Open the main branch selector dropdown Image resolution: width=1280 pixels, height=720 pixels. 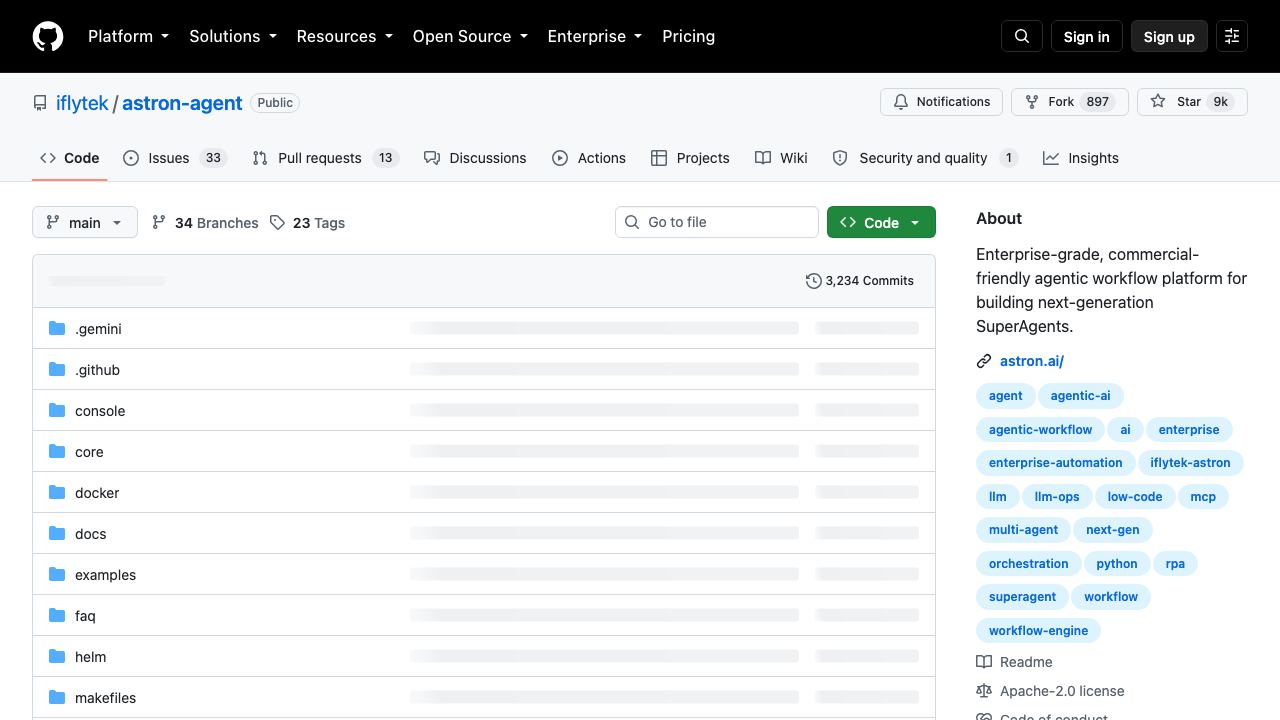85,222
